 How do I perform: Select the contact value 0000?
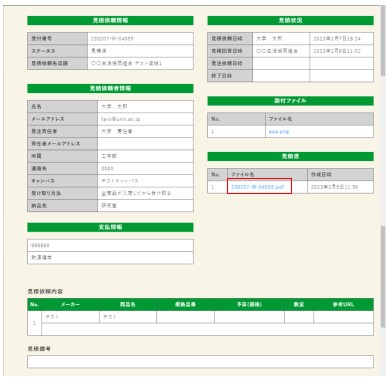pyautogui.click(x=107, y=169)
